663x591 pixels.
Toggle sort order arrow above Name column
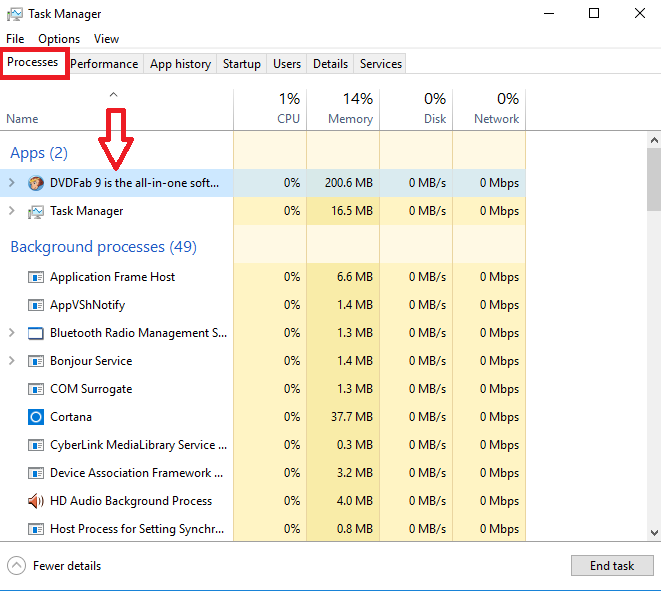113,95
